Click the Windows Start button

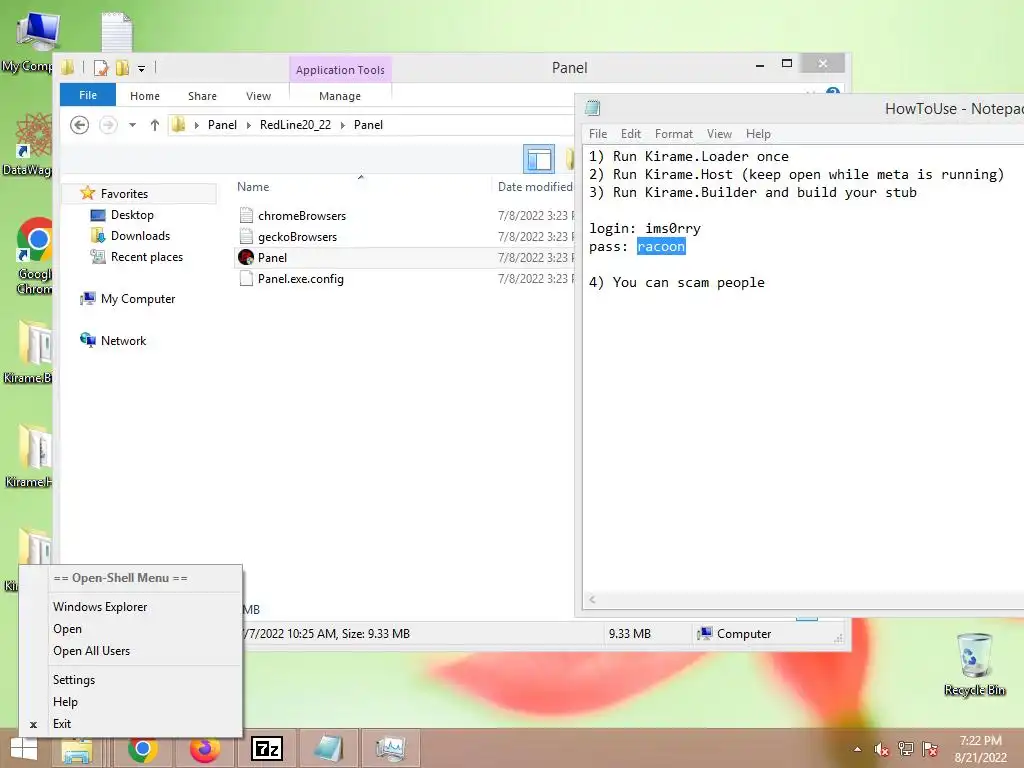pos(24,749)
